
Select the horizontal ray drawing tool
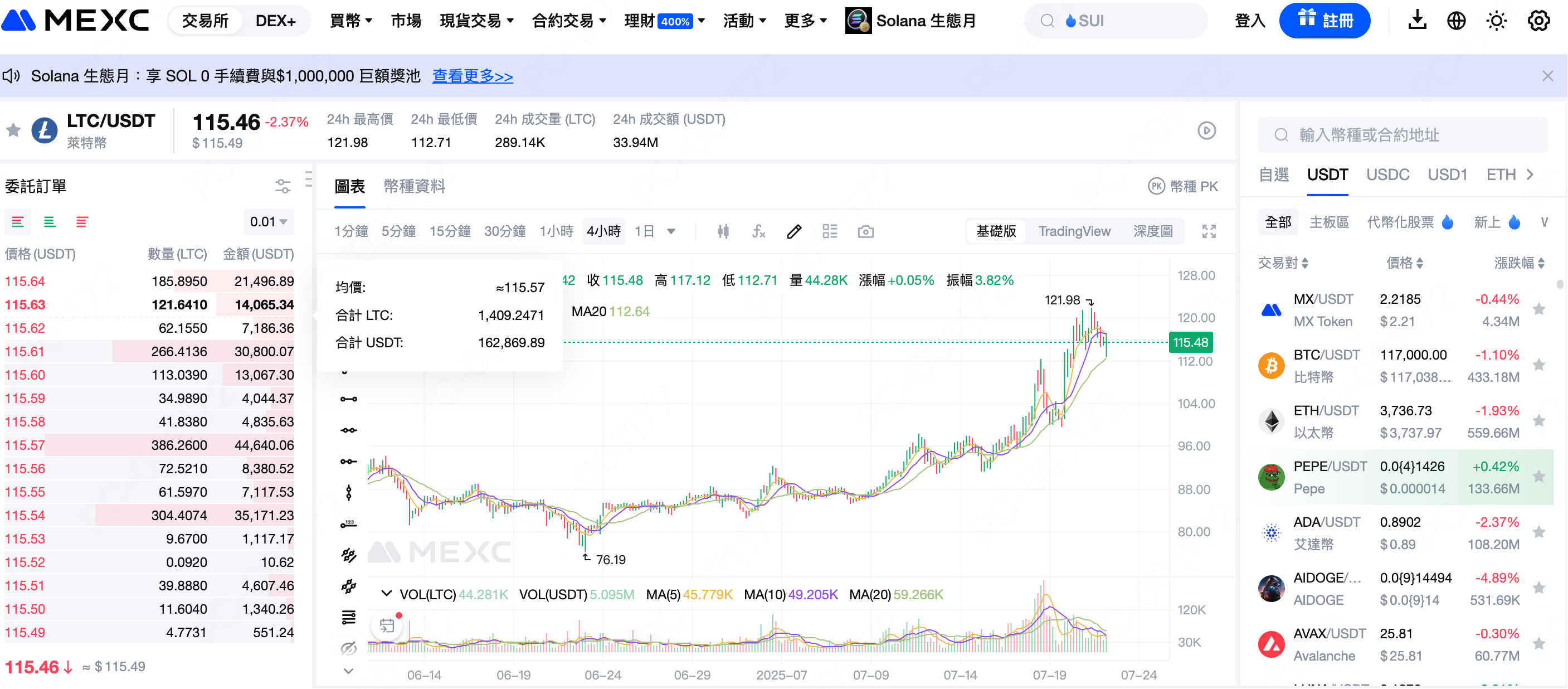(349, 461)
